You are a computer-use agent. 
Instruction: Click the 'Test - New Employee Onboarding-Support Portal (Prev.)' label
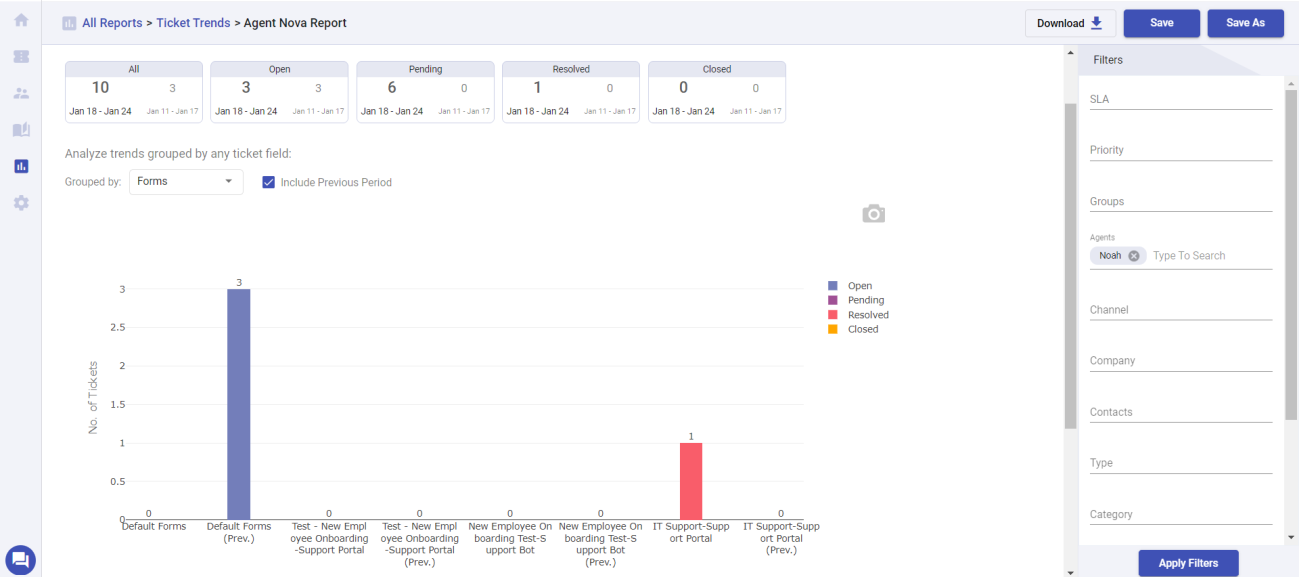(x=420, y=544)
